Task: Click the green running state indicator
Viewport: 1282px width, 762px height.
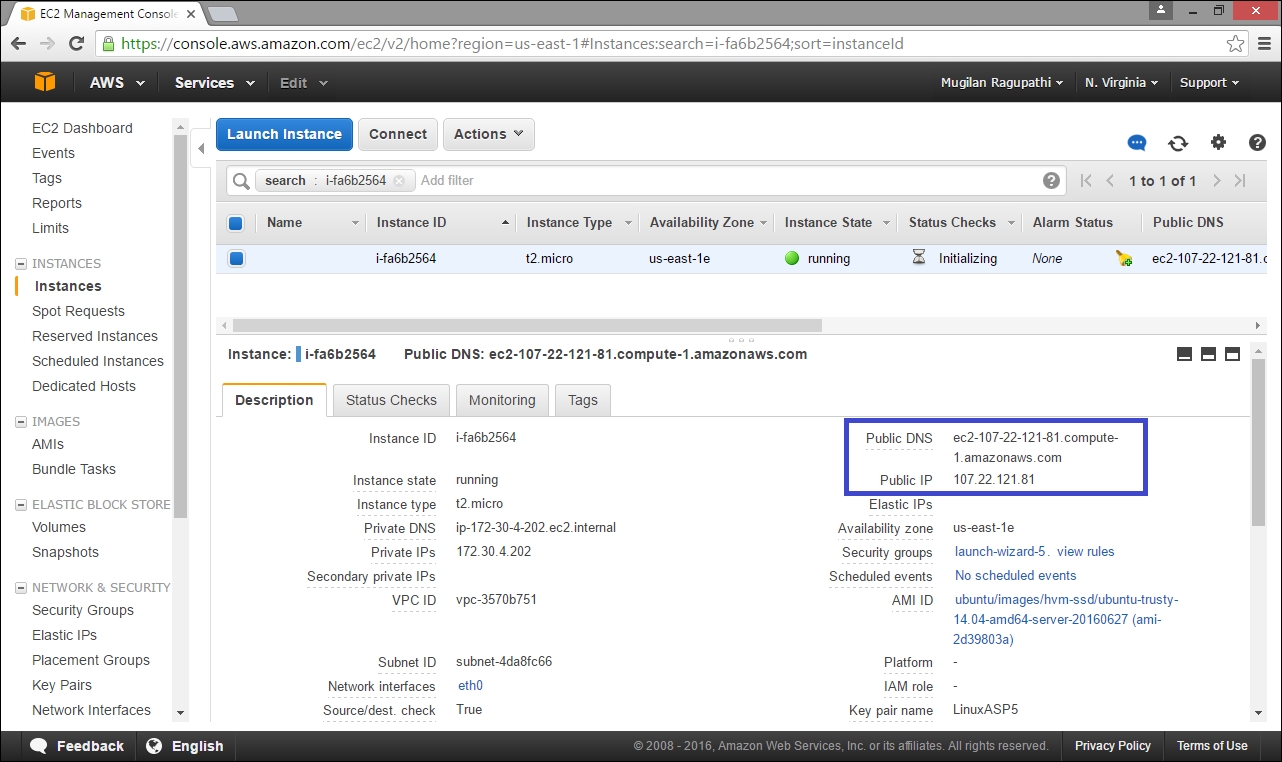Action: 792,258
